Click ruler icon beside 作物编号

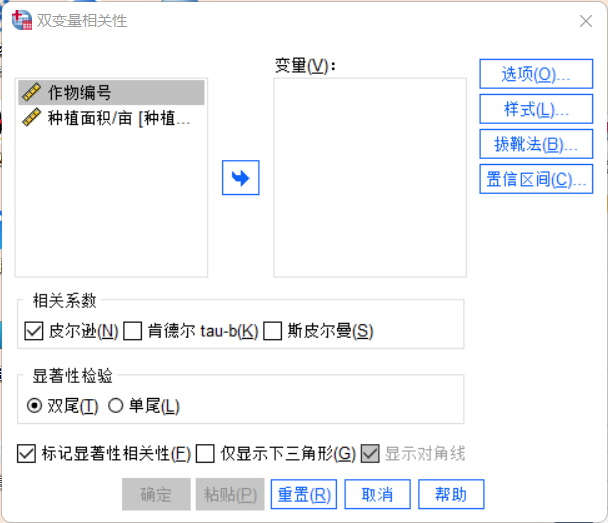pyautogui.click(x=31, y=92)
